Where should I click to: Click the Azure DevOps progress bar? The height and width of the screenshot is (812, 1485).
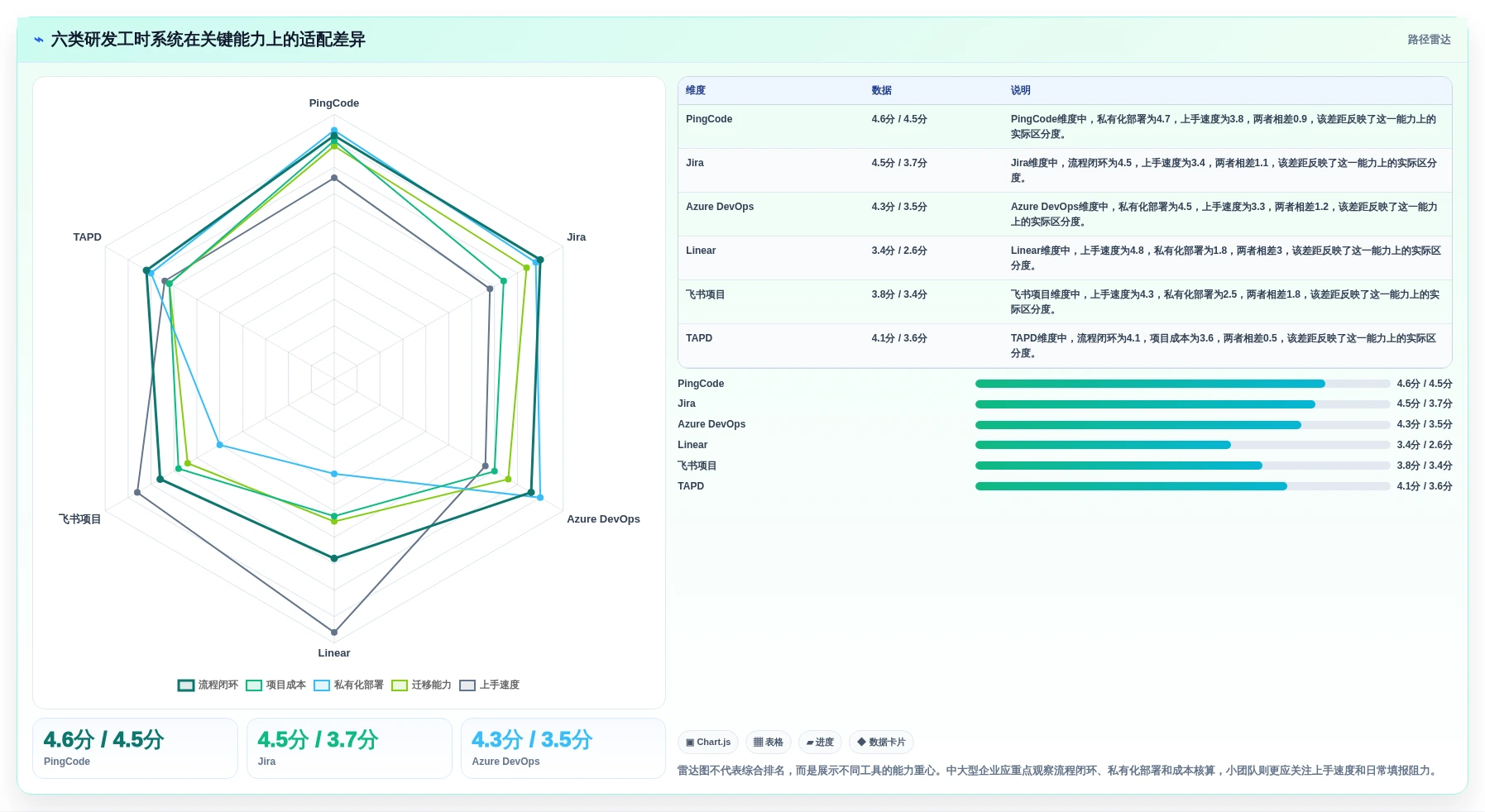click(1182, 425)
